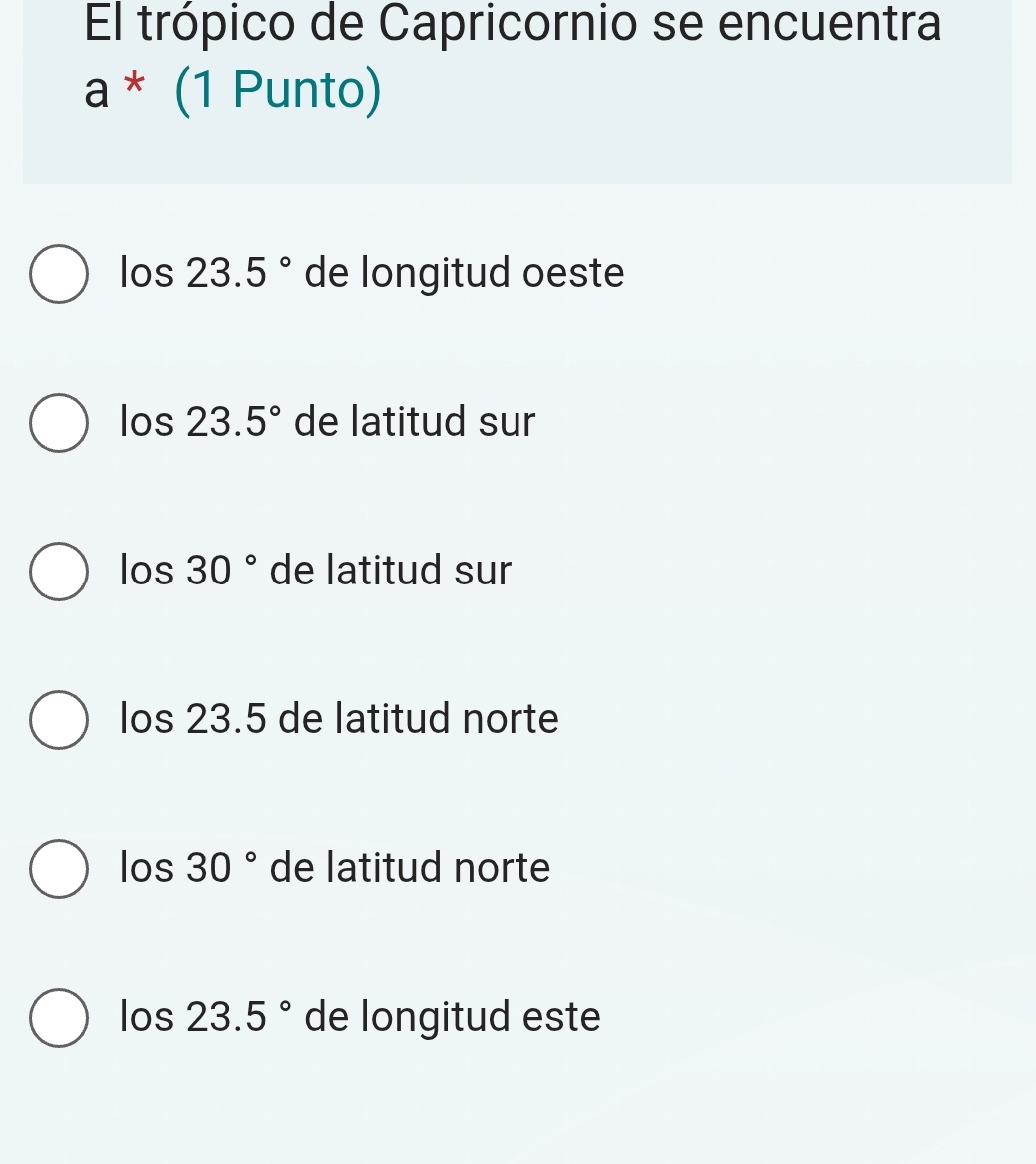Click the 'los 23.5 de latitud norte' label
Viewport: 1036px width, 1164px height.
[x=340, y=719]
